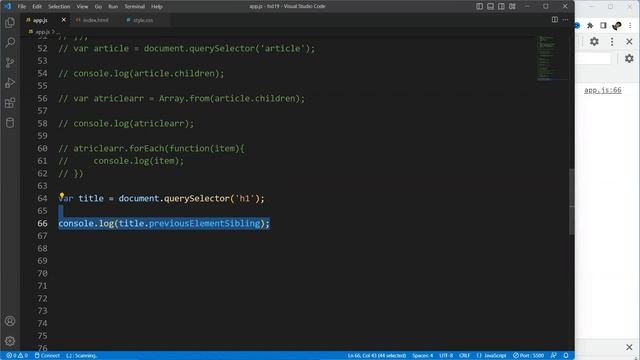Viewport: 640px width, 360px height.
Task: Switch to the index.html tab
Action: (x=96, y=20)
